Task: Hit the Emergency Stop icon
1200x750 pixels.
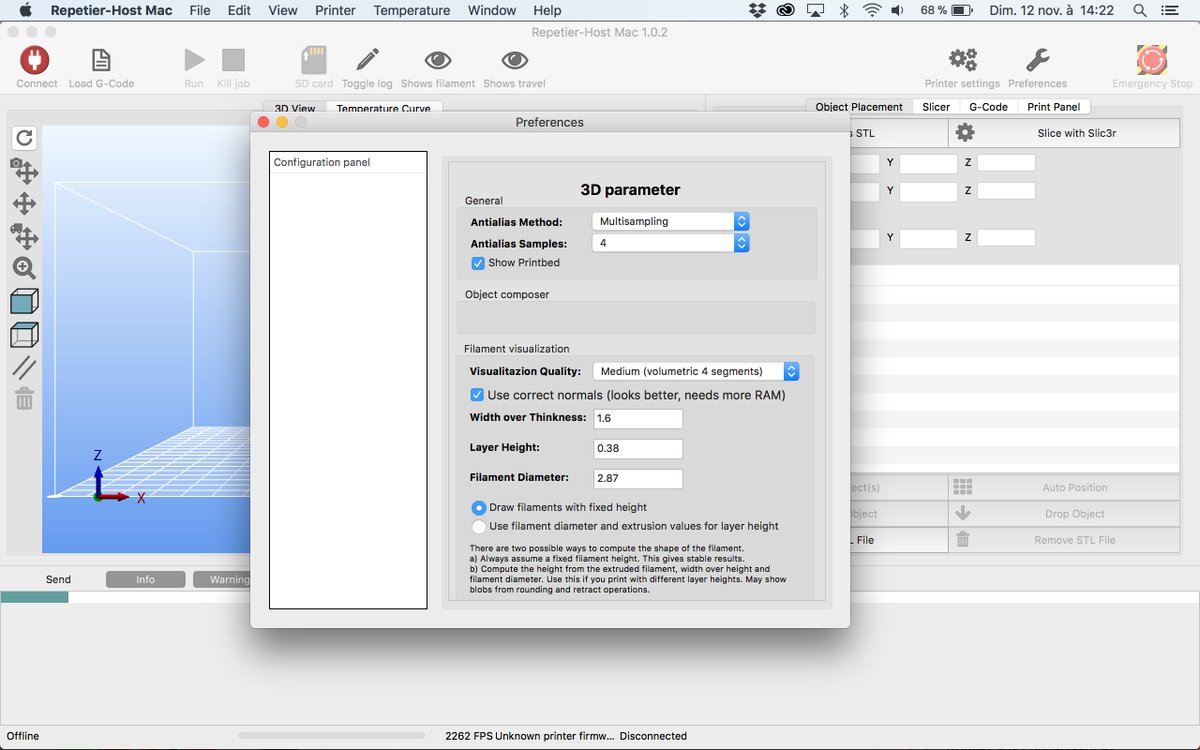Action: pos(1152,60)
